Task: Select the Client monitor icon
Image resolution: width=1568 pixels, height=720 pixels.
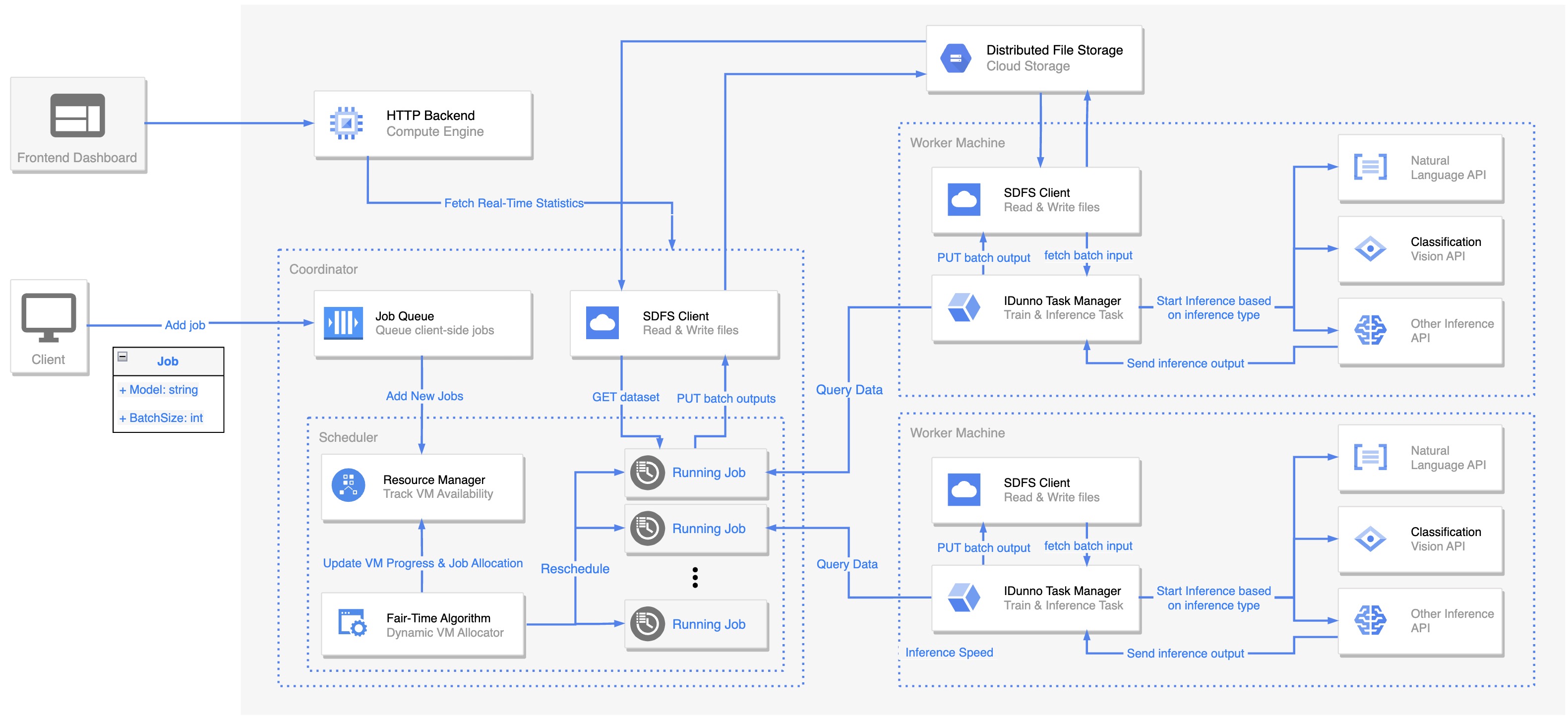Action: 49,317
